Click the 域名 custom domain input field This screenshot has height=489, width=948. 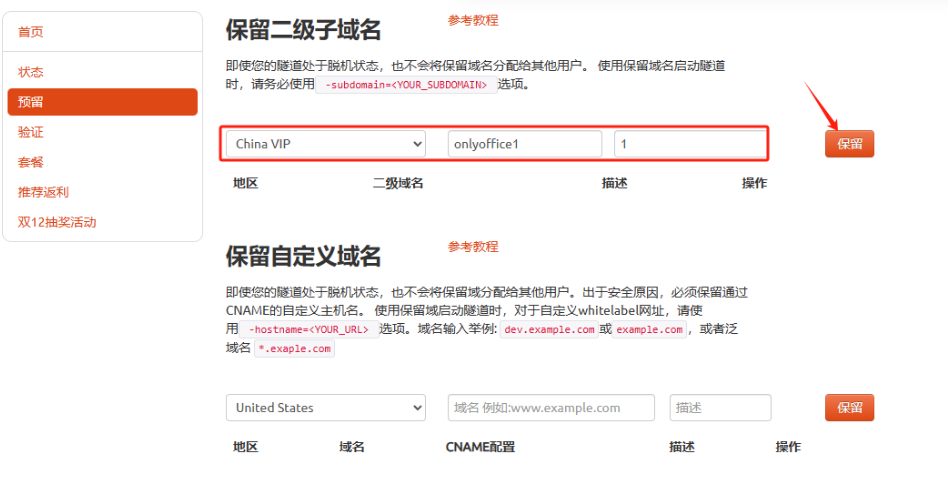click(x=550, y=408)
